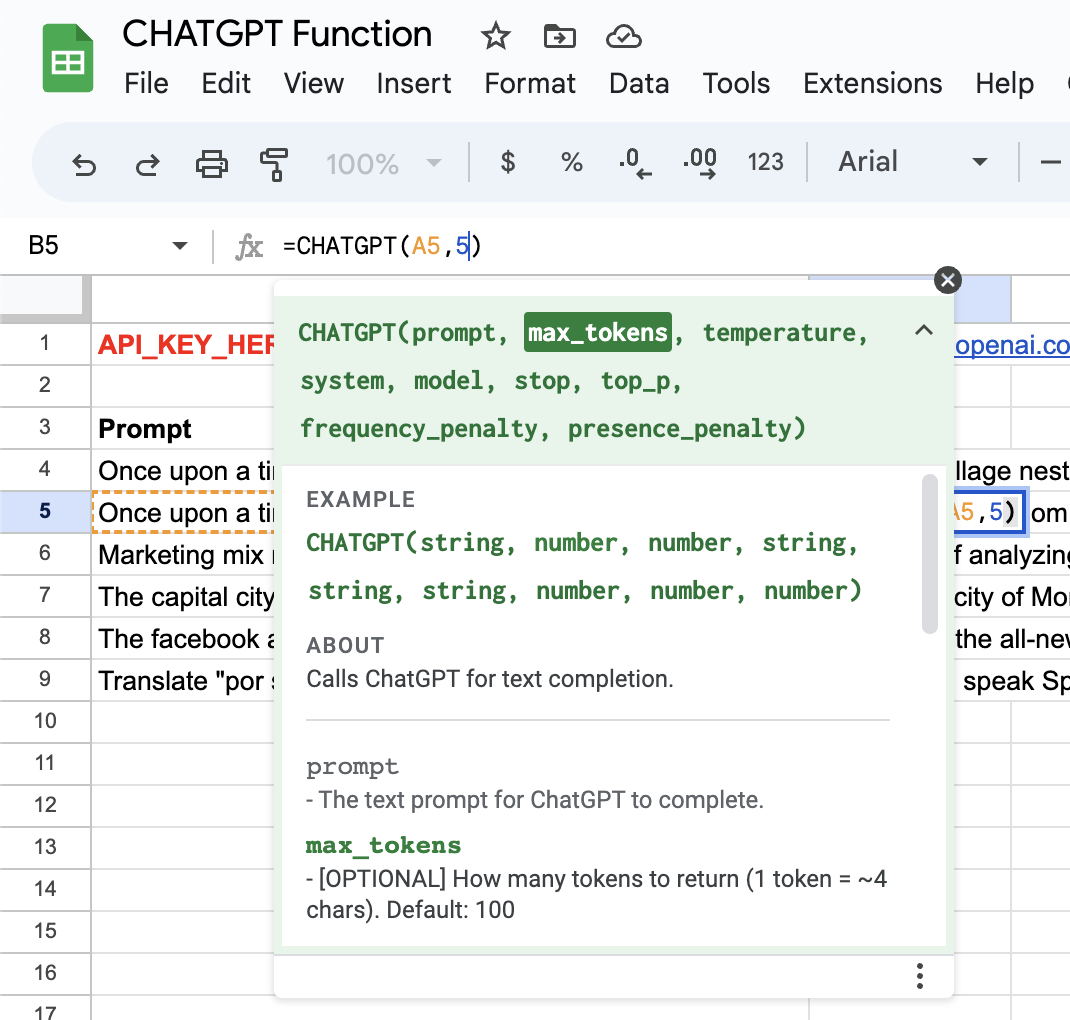The width and height of the screenshot is (1070, 1020).
Task: Open the Data menu
Action: click(x=639, y=83)
